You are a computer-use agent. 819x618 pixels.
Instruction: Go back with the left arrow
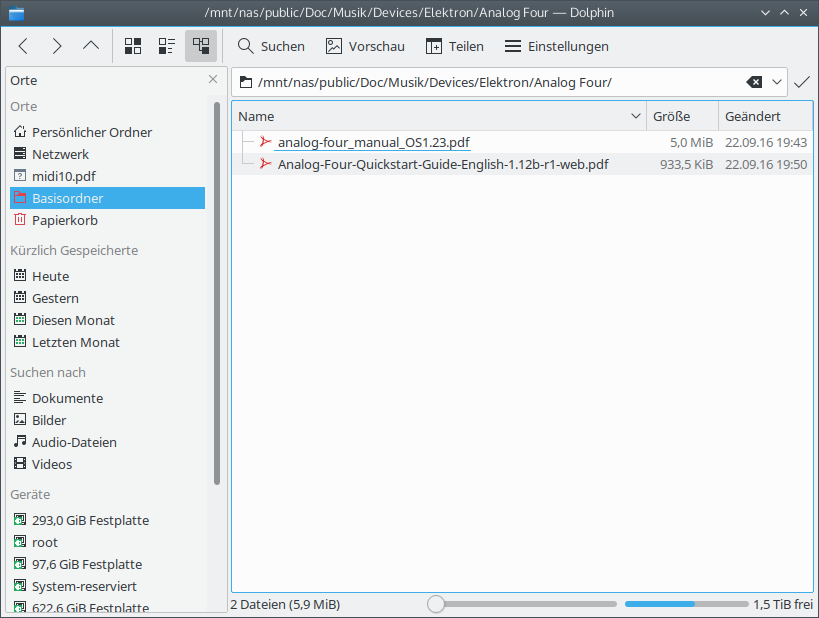[x=24, y=46]
